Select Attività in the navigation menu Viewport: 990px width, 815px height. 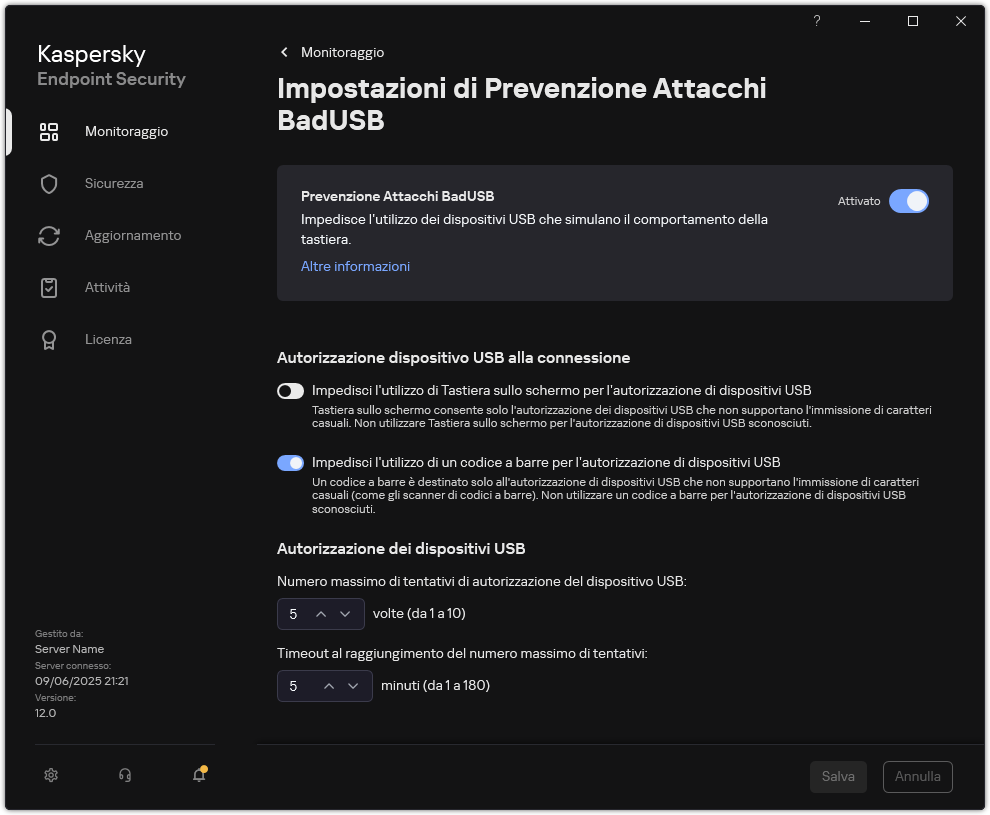coord(107,287)
